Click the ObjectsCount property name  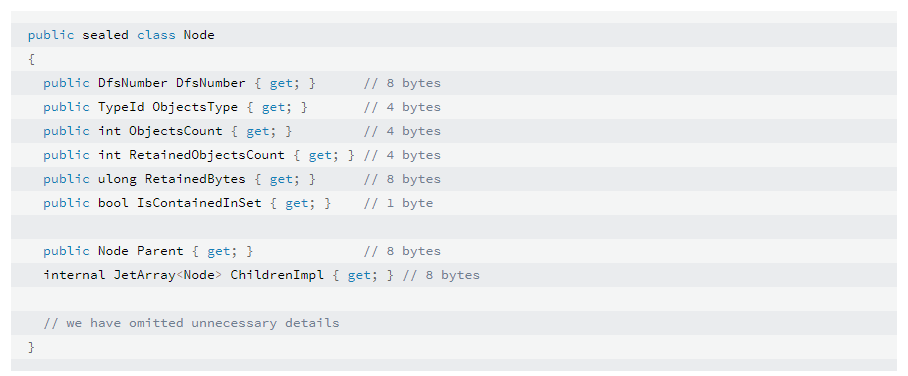pyautogui.click(x=175, y=131)
